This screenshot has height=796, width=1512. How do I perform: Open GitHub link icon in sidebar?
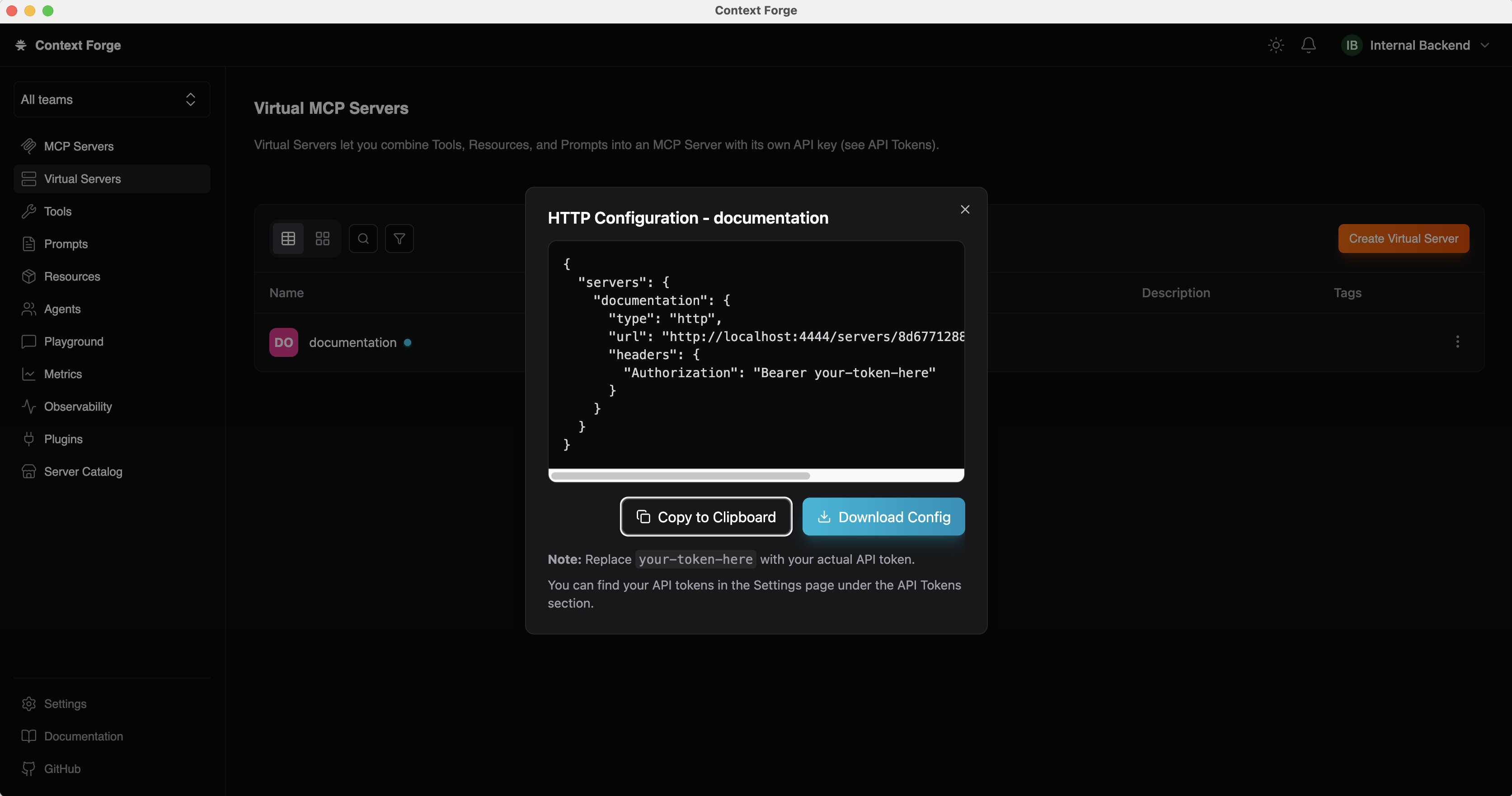(x=29, y=768)
